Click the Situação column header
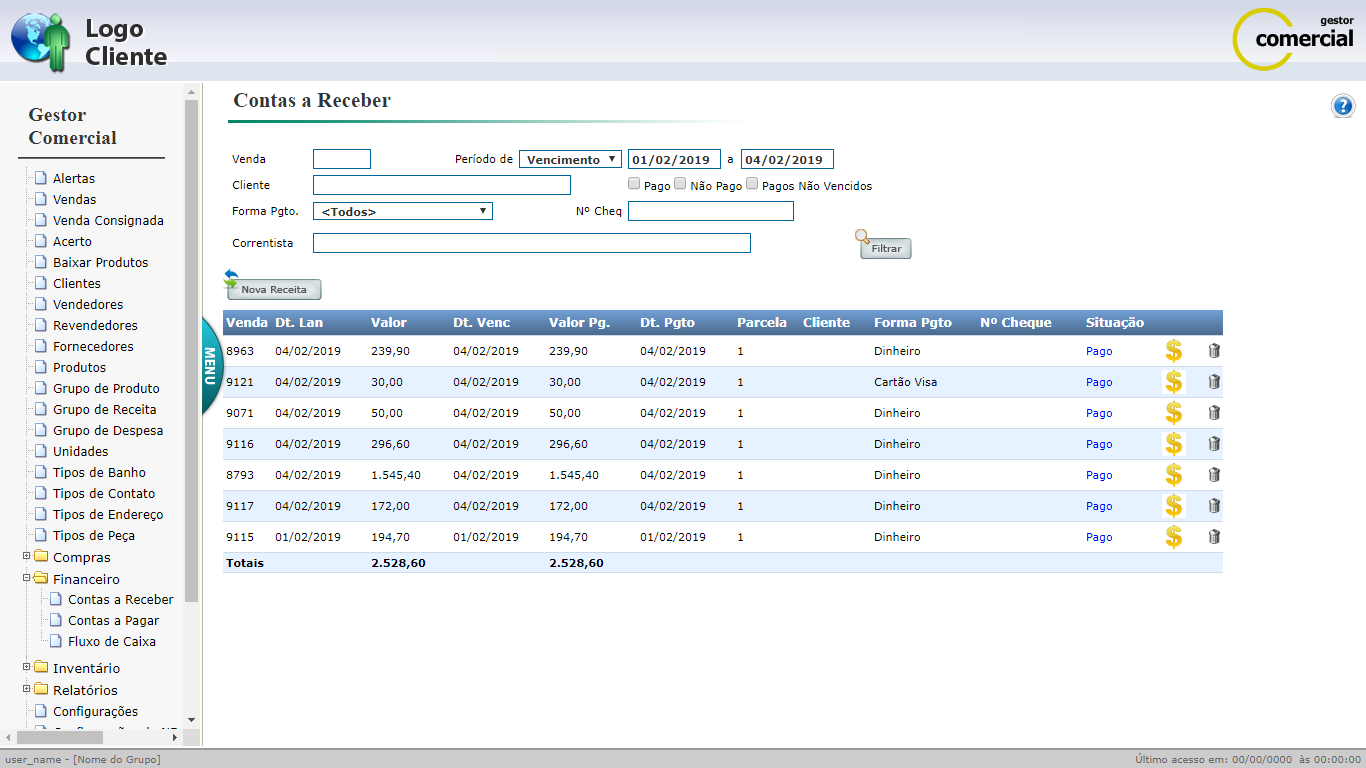The image size is (1366, 768). (1115, 322)
